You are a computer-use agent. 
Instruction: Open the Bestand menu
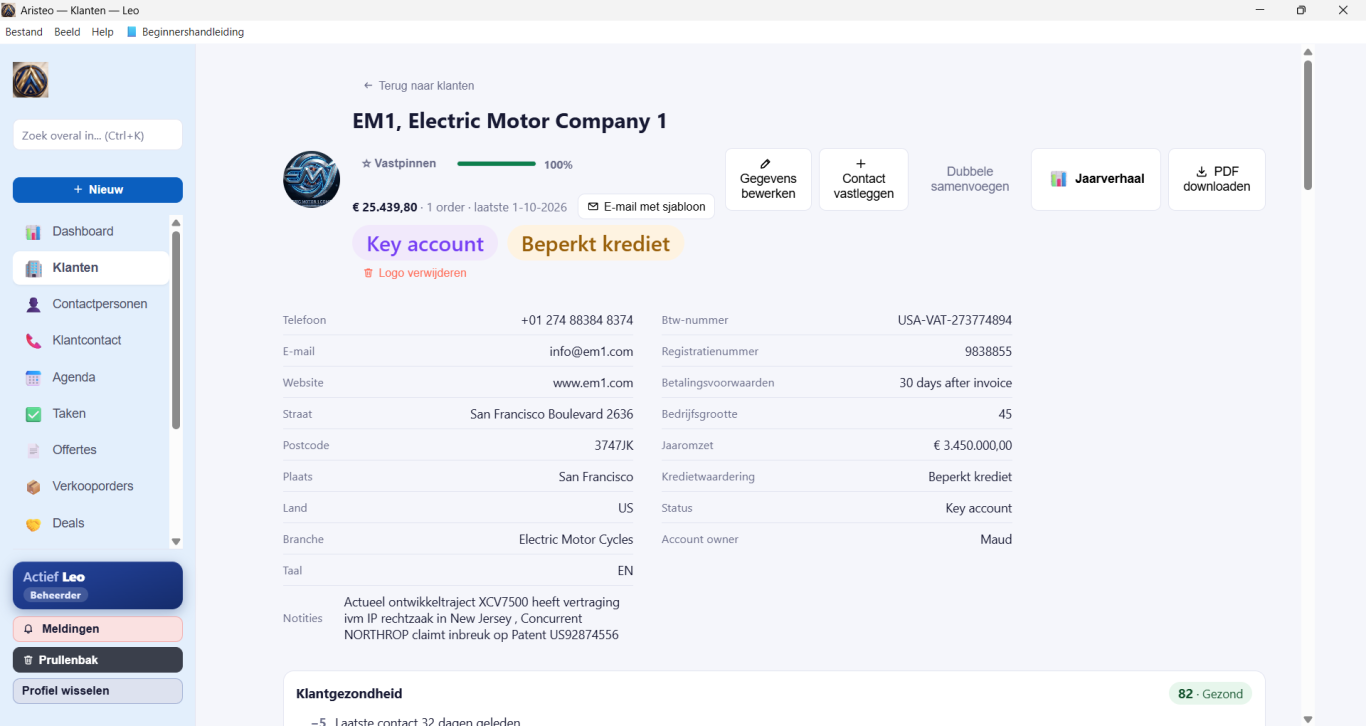(x=24, y=32)
